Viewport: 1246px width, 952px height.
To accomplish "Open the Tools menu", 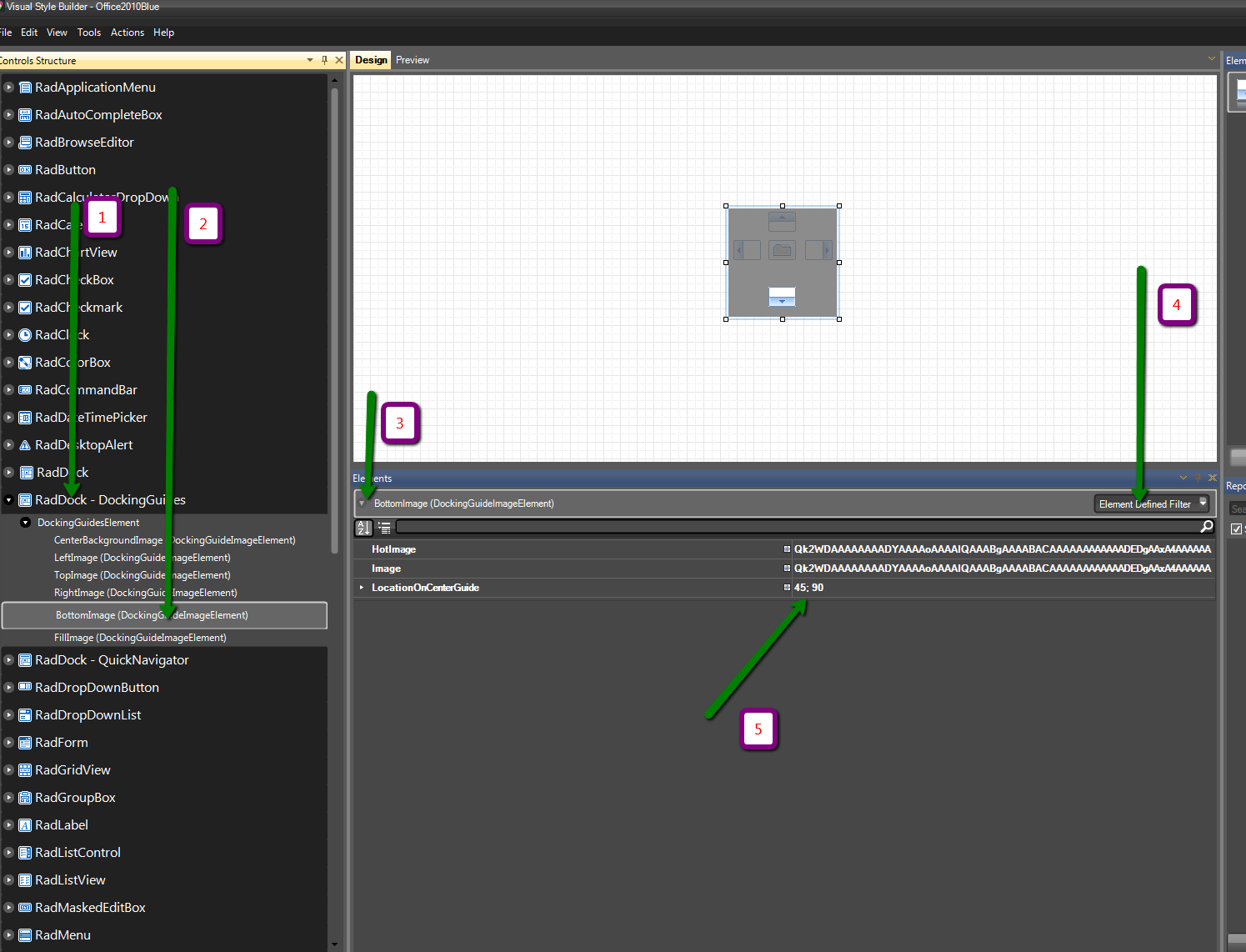I will (89, 33).
